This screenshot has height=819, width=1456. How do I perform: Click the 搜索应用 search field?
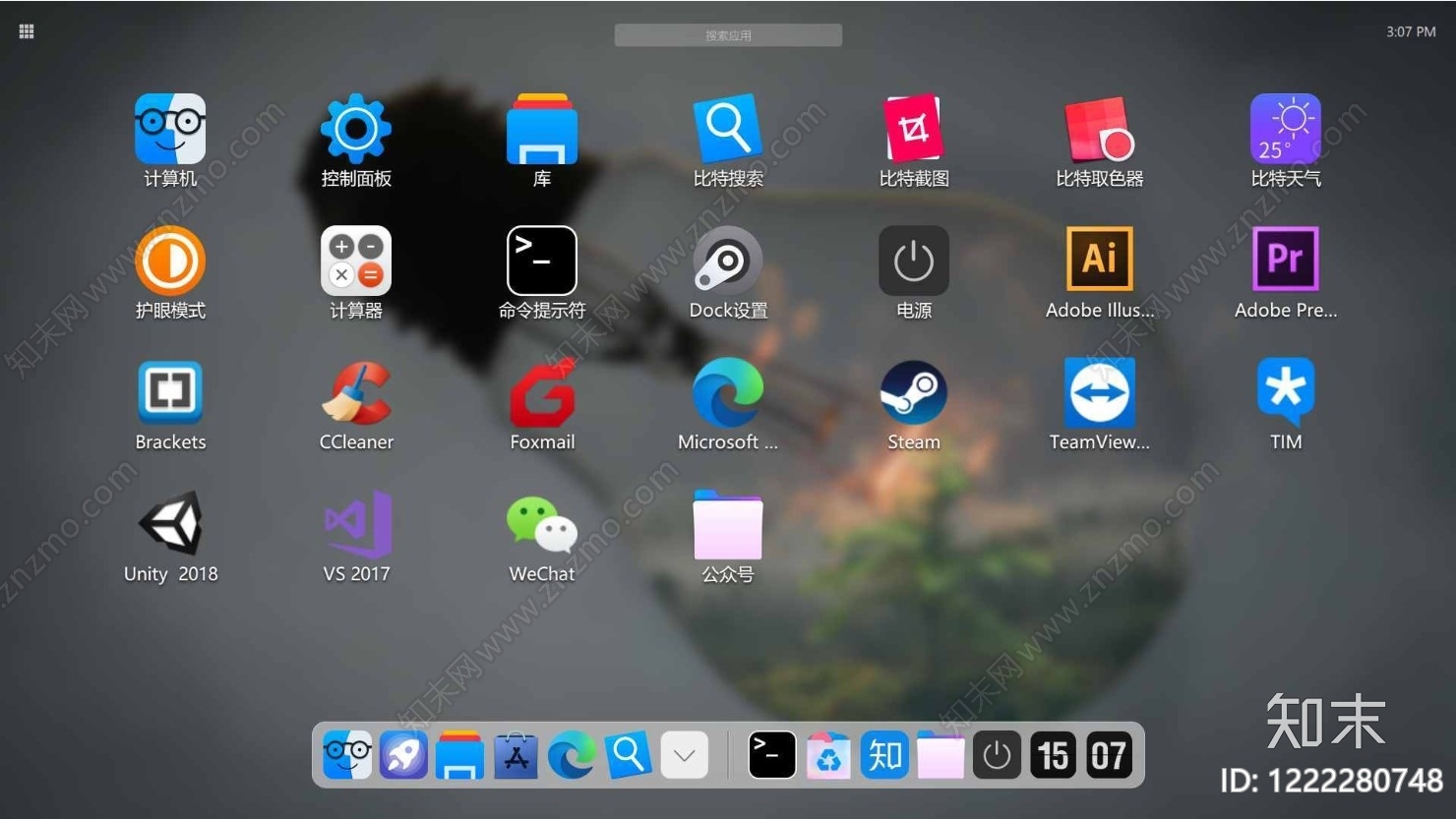(728, 35)
